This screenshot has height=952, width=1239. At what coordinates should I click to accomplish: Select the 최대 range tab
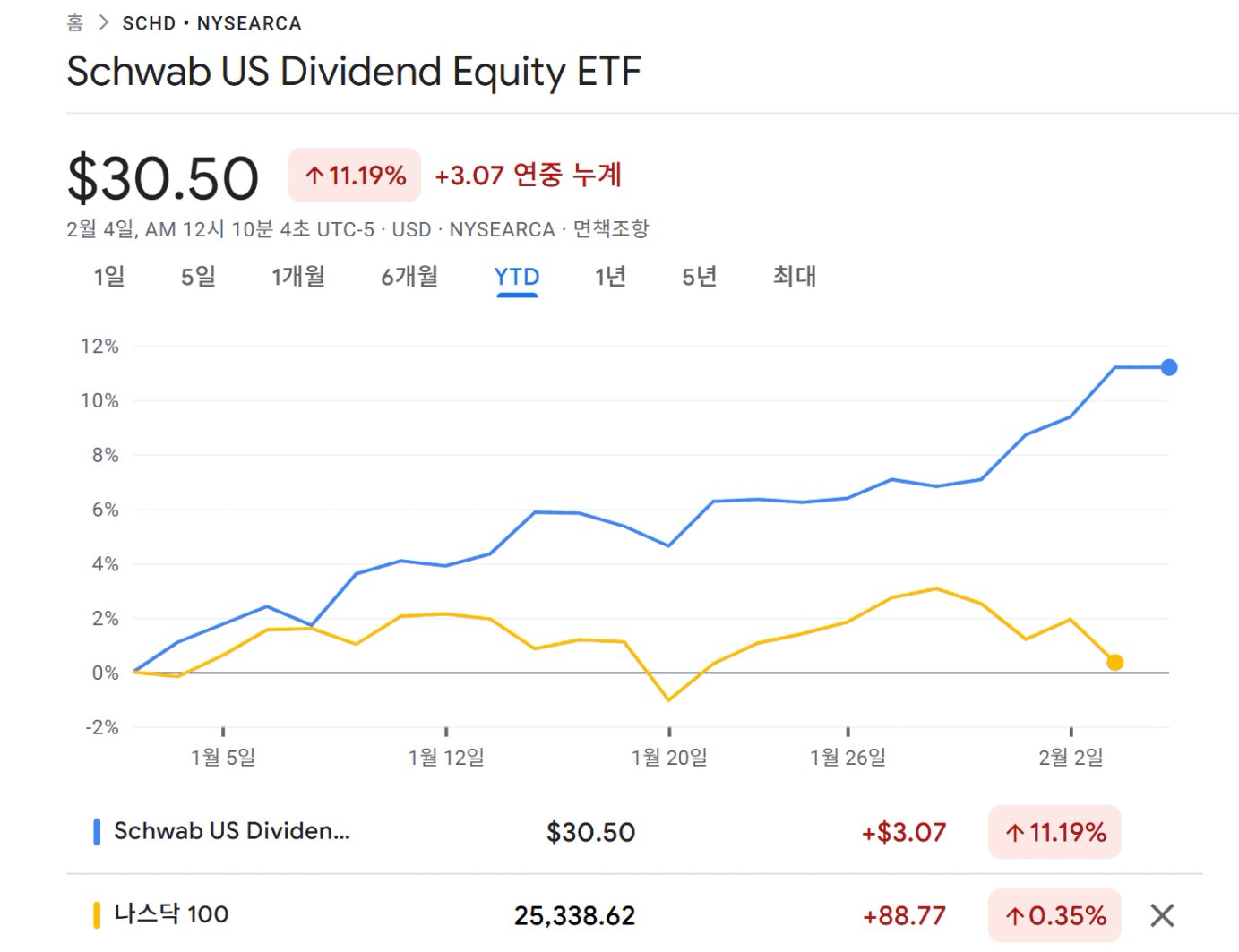coord(795,277)
